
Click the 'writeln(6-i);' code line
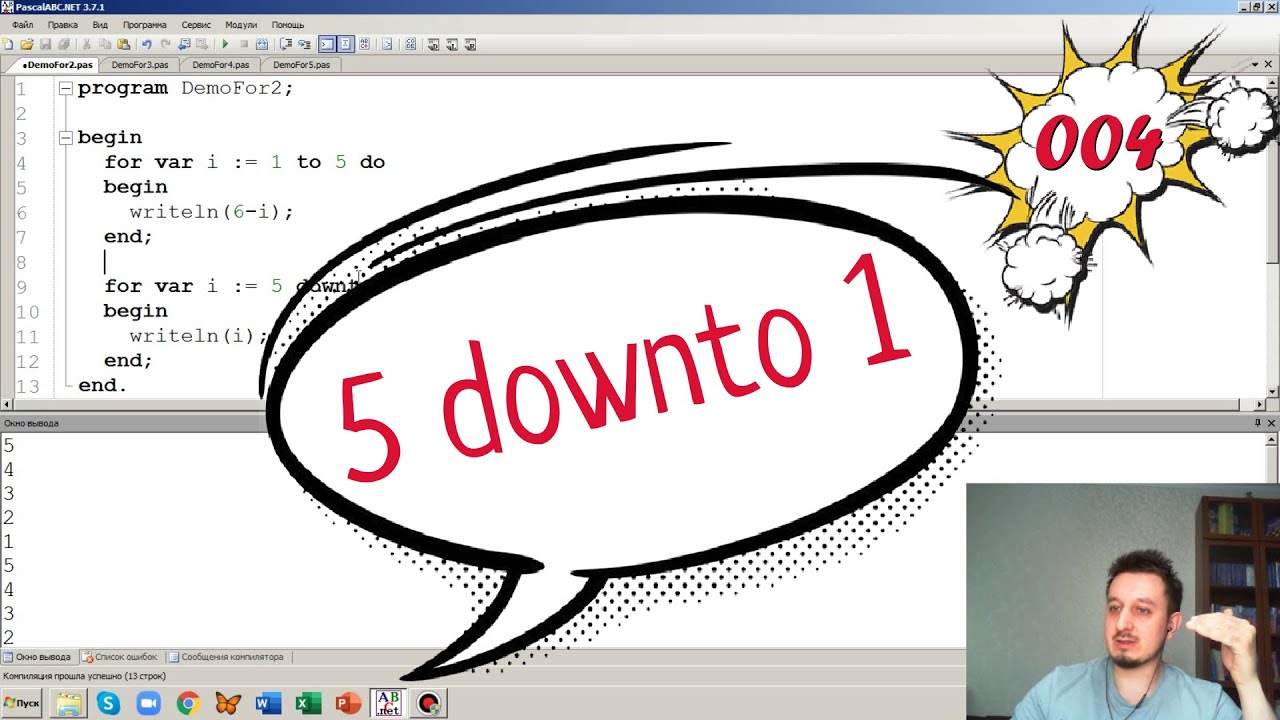point(211,212)
